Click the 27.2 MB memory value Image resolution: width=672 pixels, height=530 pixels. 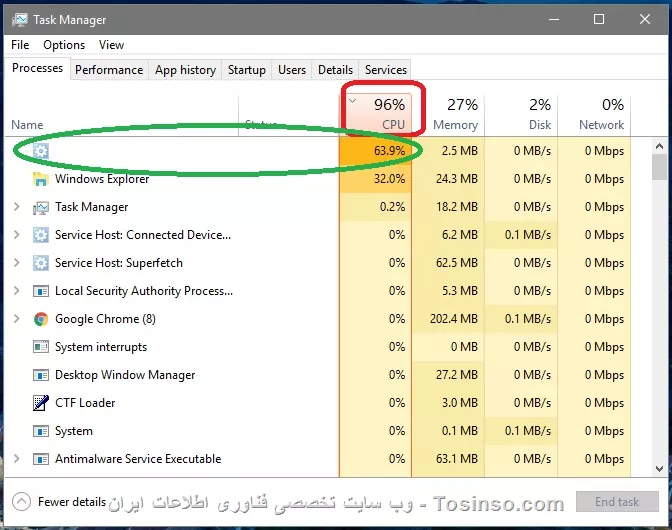tap(457, 375)
